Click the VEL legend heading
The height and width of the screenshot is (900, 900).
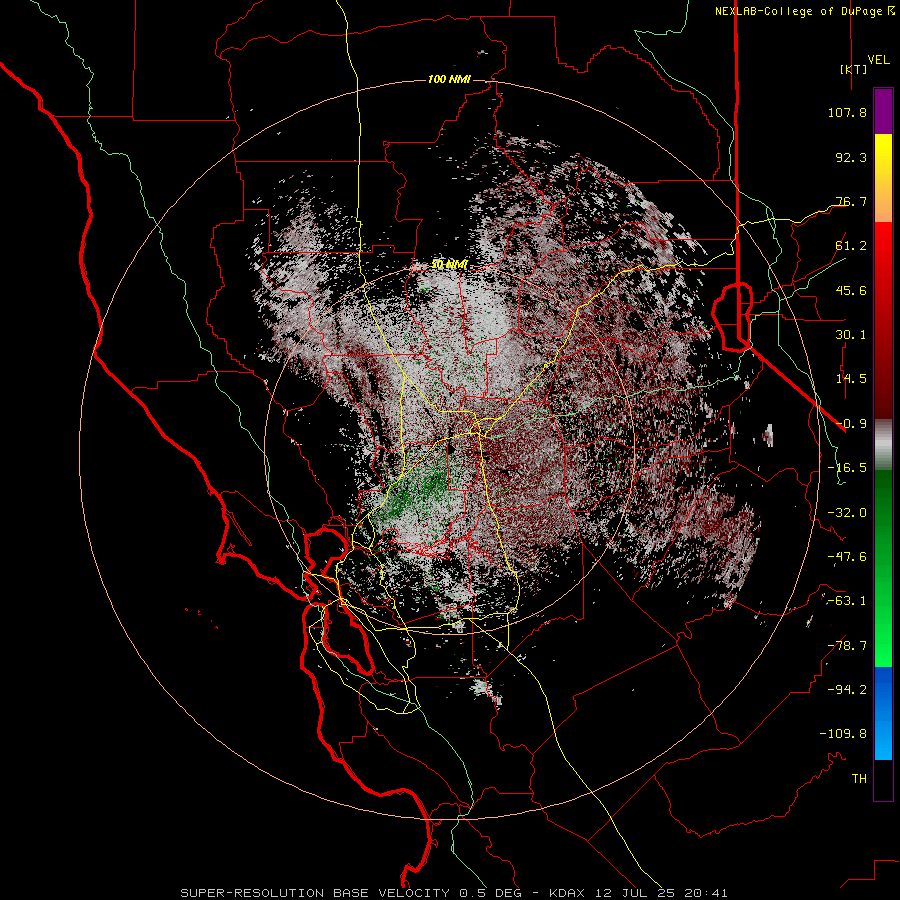(x=878, y=60)
